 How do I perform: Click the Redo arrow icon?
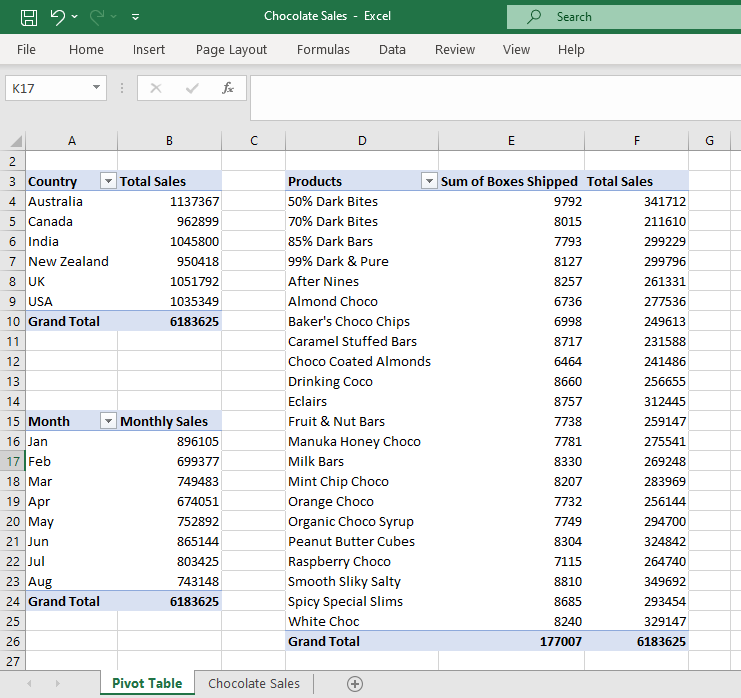(97, 17)
